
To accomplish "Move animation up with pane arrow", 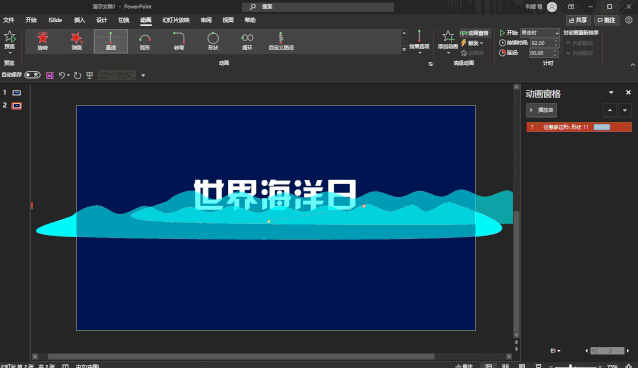I will (x=610, y=110).
